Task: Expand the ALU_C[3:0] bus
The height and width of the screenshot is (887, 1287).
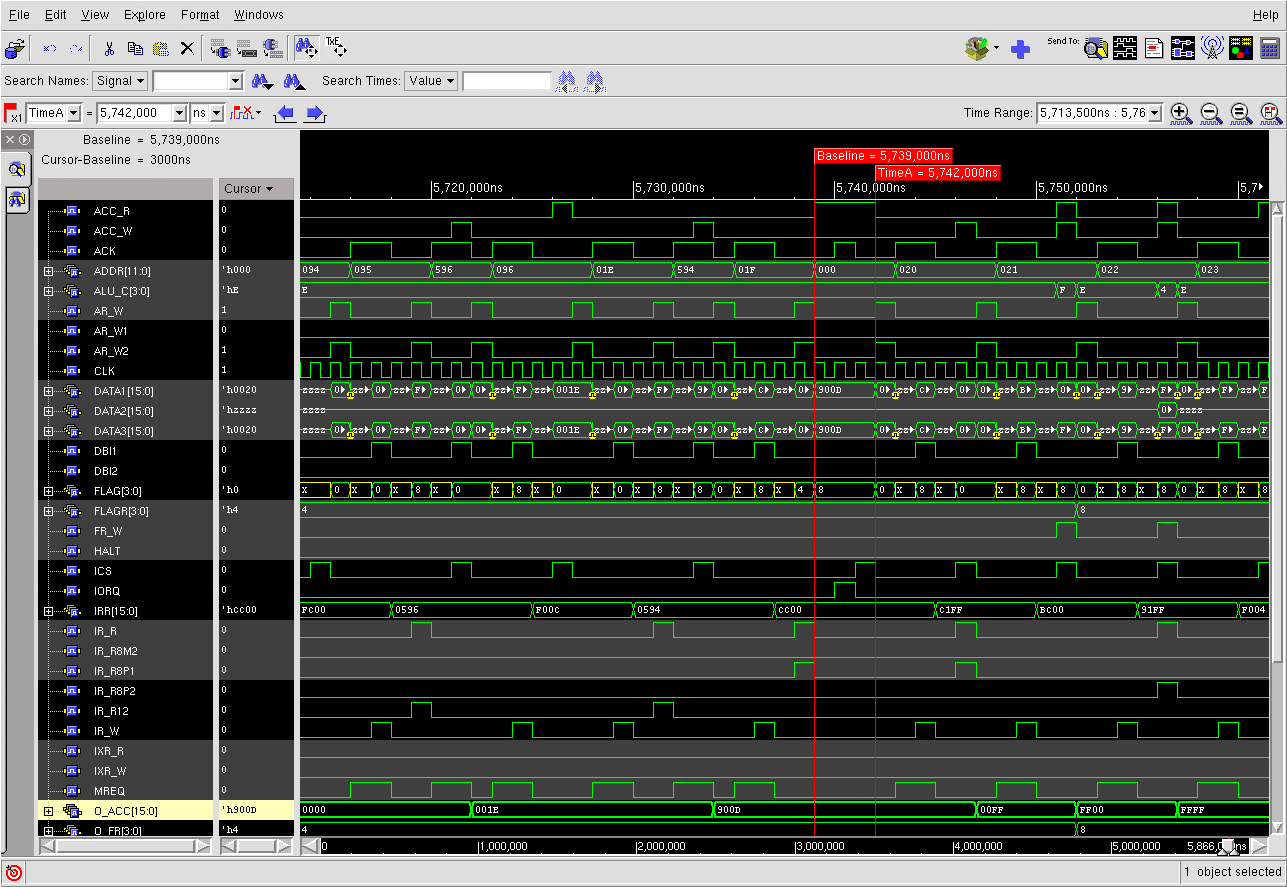Action: coord(48,291)
